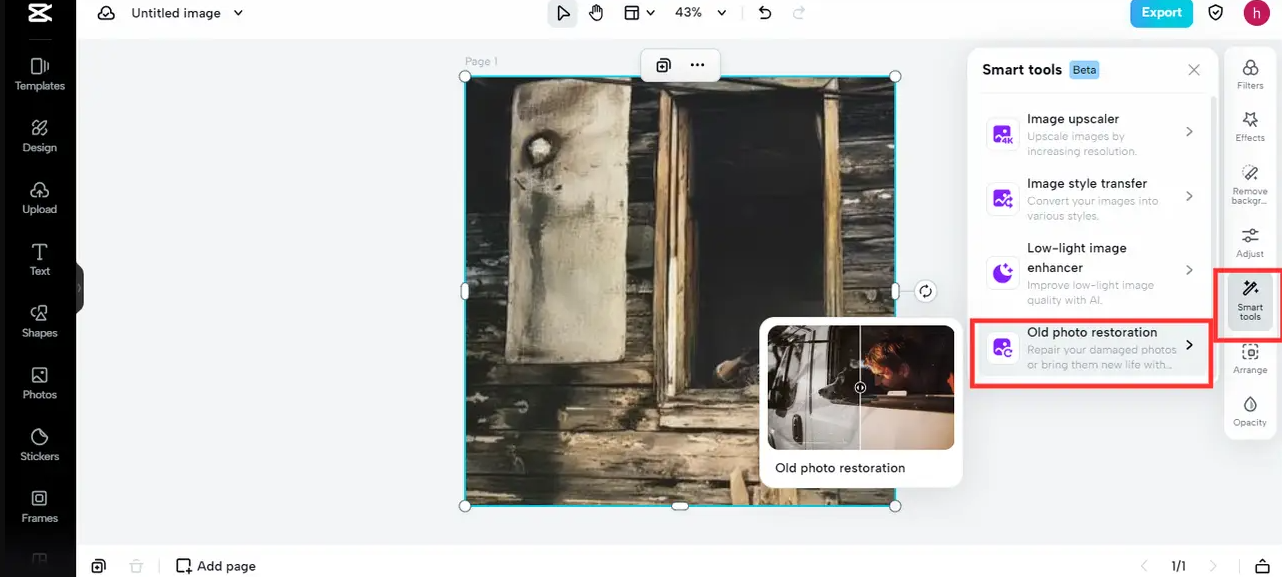
Task: Expand Old photo restoration chevron
Action: tap(1189, 345)
